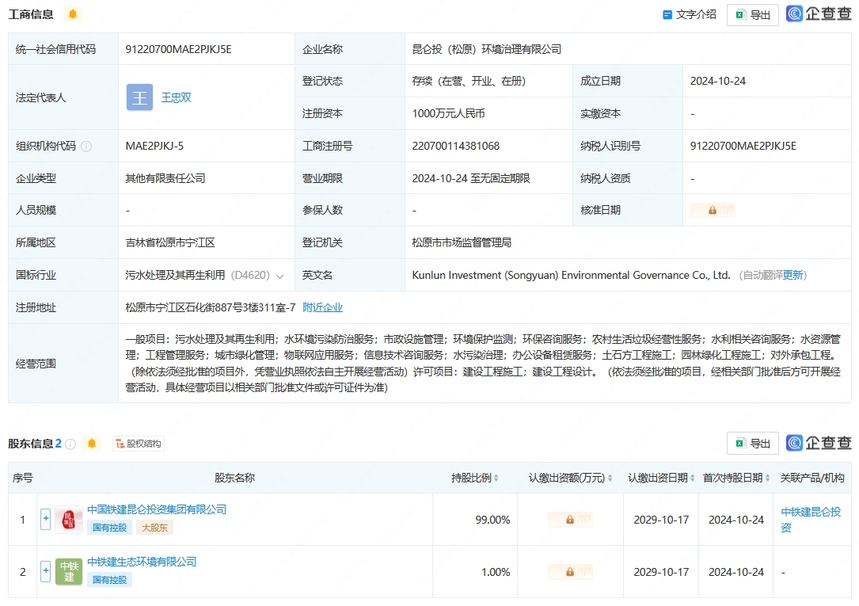Click bell icon beside 股东信息

pyautogui.click(x=91, y=443)
